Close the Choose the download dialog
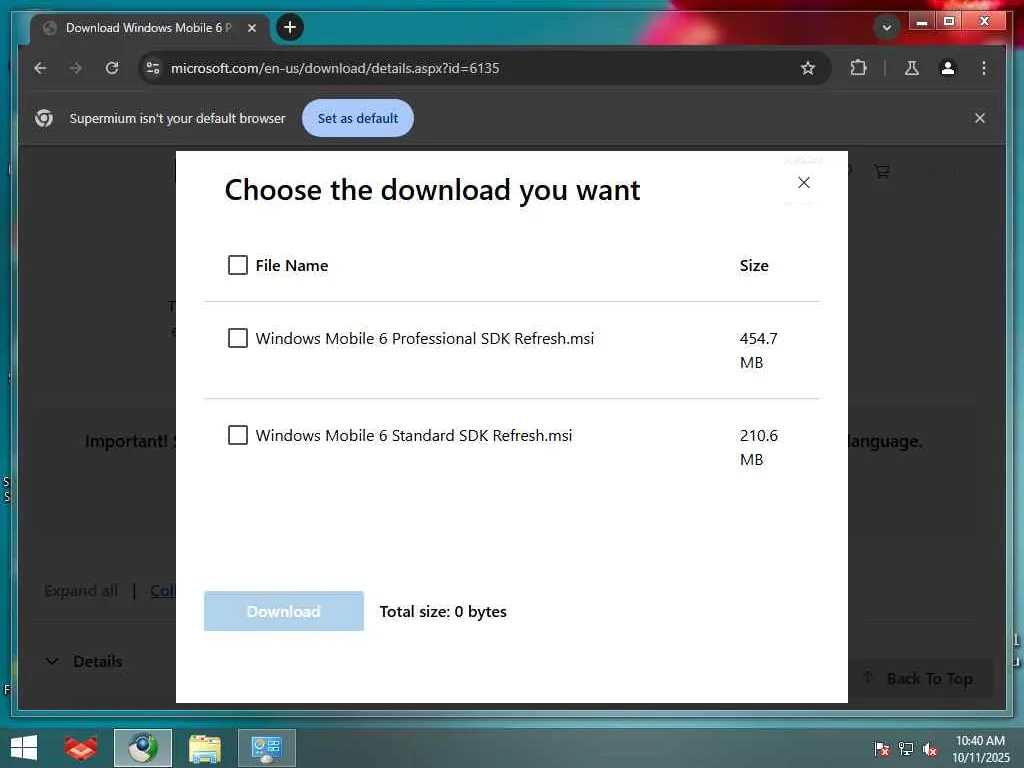Screen dimensions: 1024x768 804,183
